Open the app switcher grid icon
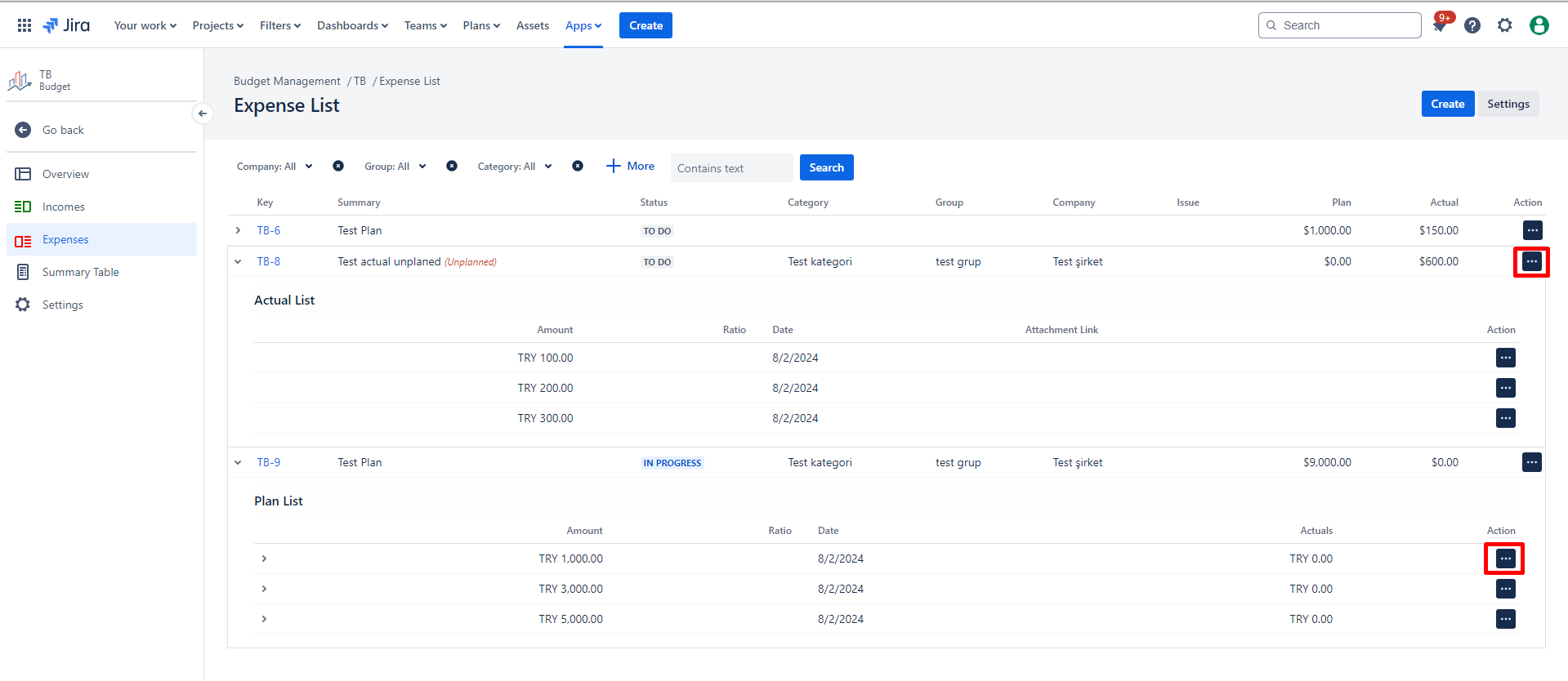This screenshot has height=681, width=1568. tap(25, 25)
